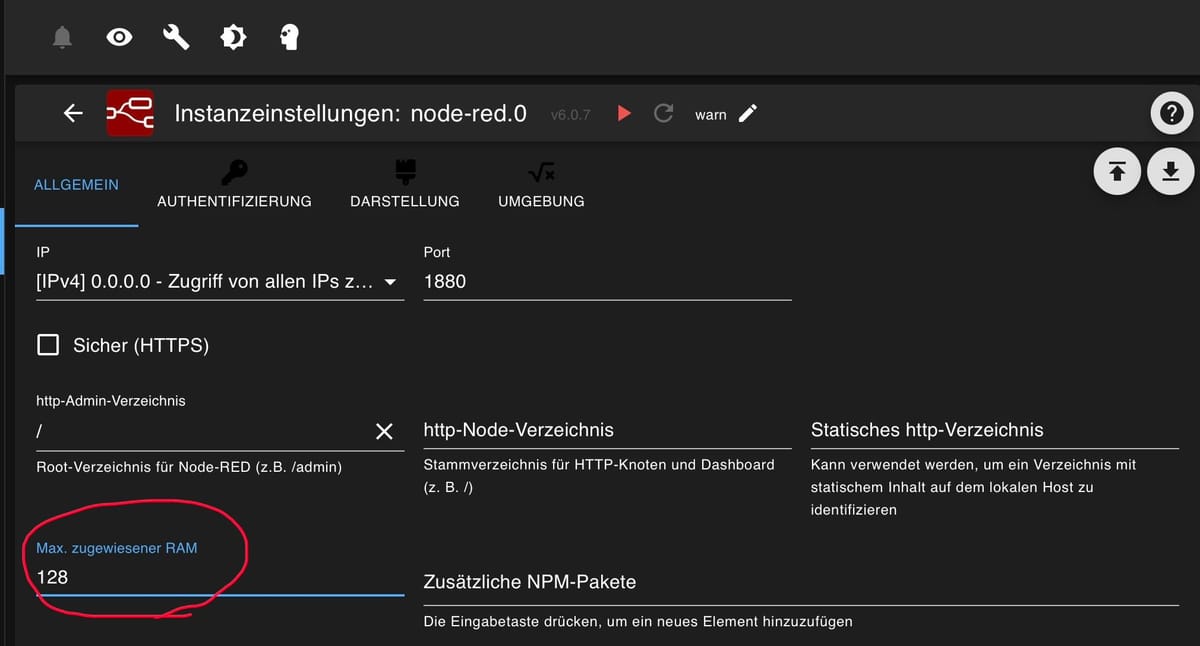Open the IP address dropdown
This screenshot has width=1200, height=646.
(x=220, y=282)
